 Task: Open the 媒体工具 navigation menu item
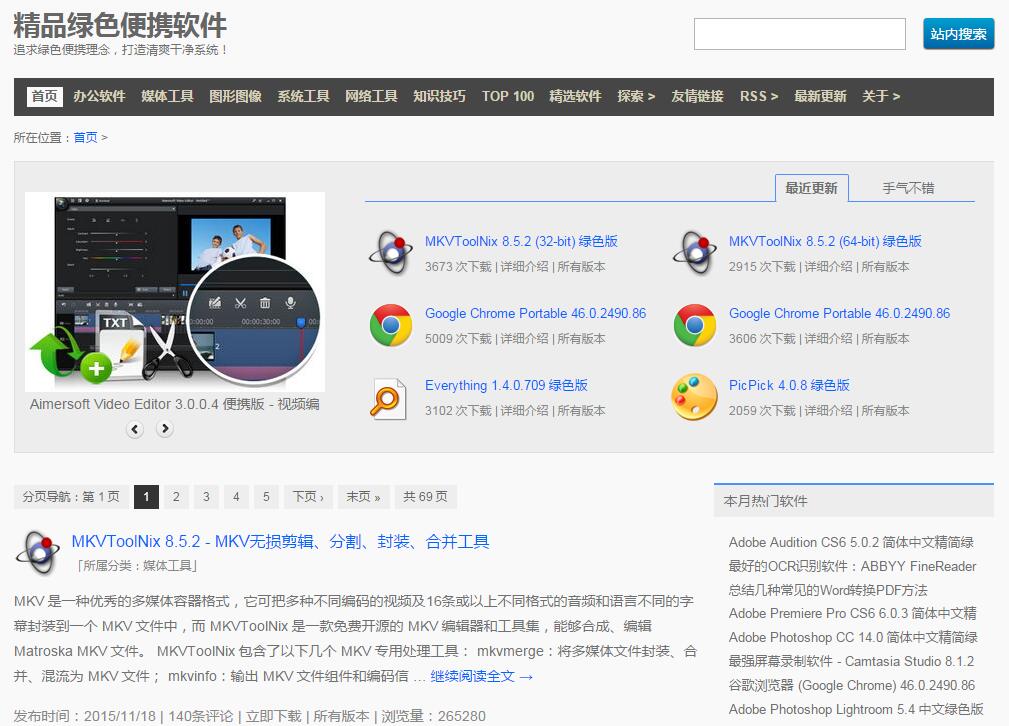coord(167,97)
